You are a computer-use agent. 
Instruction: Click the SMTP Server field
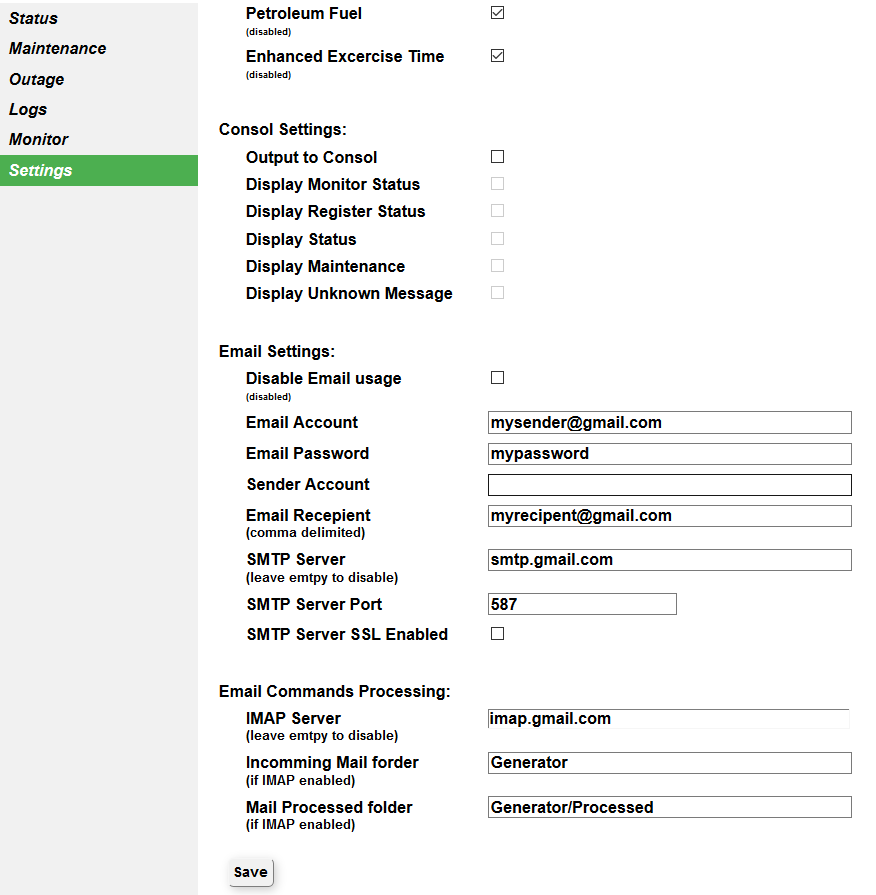tap(669, 560)
